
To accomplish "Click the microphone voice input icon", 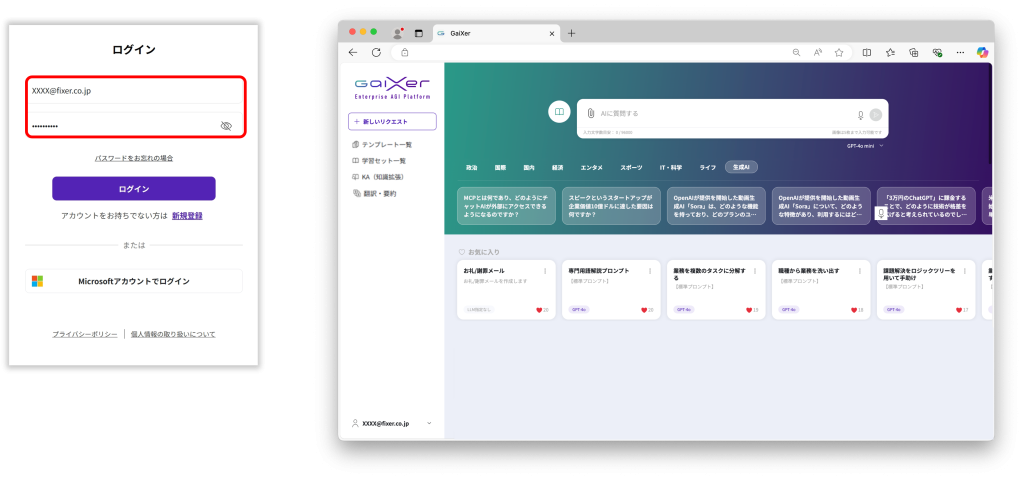I will point(860,115).
